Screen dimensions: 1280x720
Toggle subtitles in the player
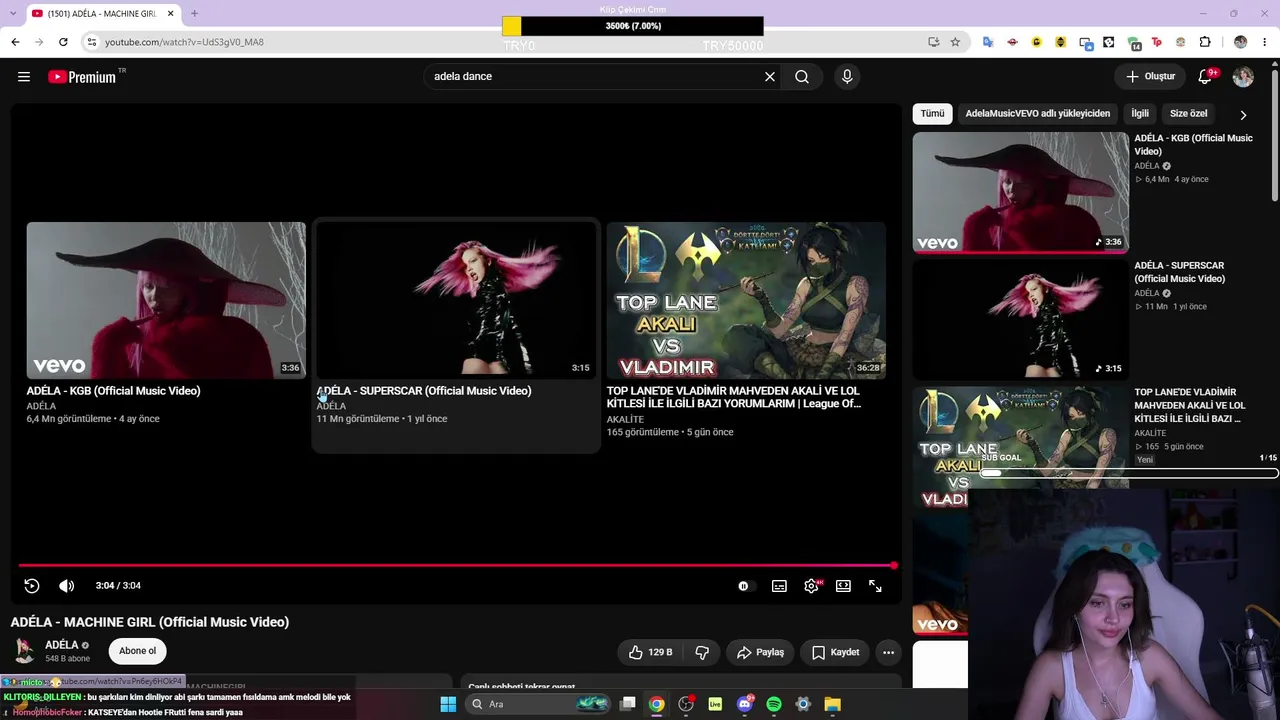pos(779,586)
